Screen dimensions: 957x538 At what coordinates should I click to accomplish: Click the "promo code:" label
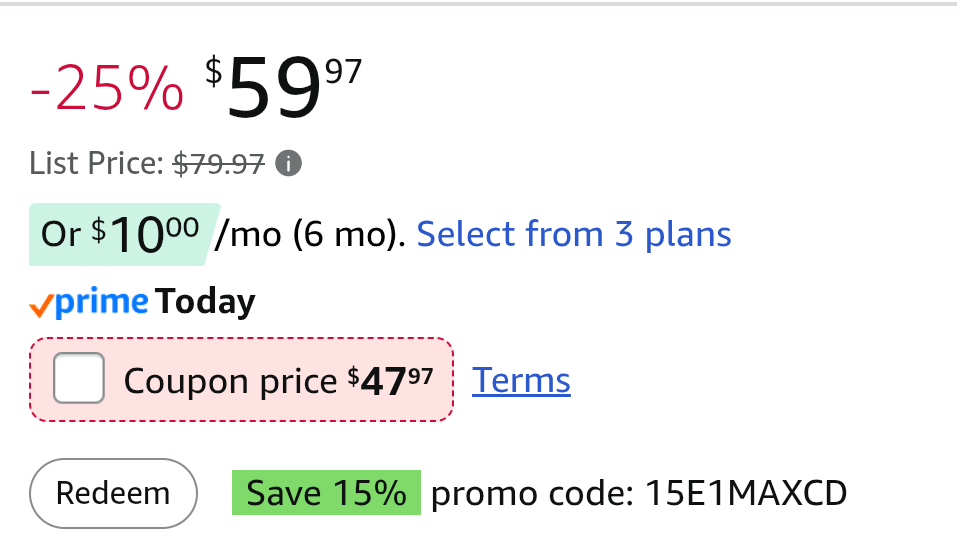(x=532, y=493)
